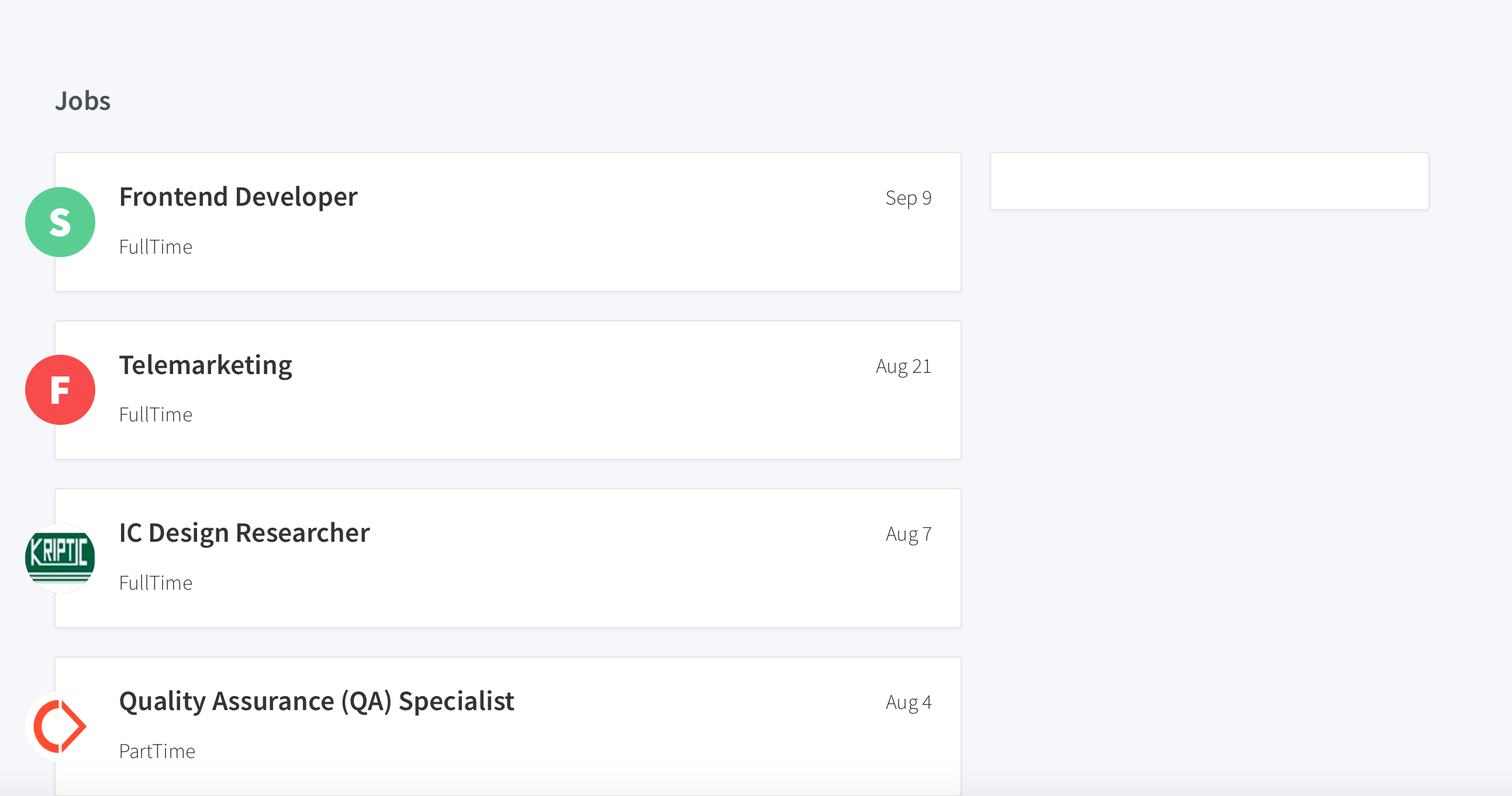Click the orange diamond company logo
Viewport: 1512px width, 796px height.
click(60, 726)
